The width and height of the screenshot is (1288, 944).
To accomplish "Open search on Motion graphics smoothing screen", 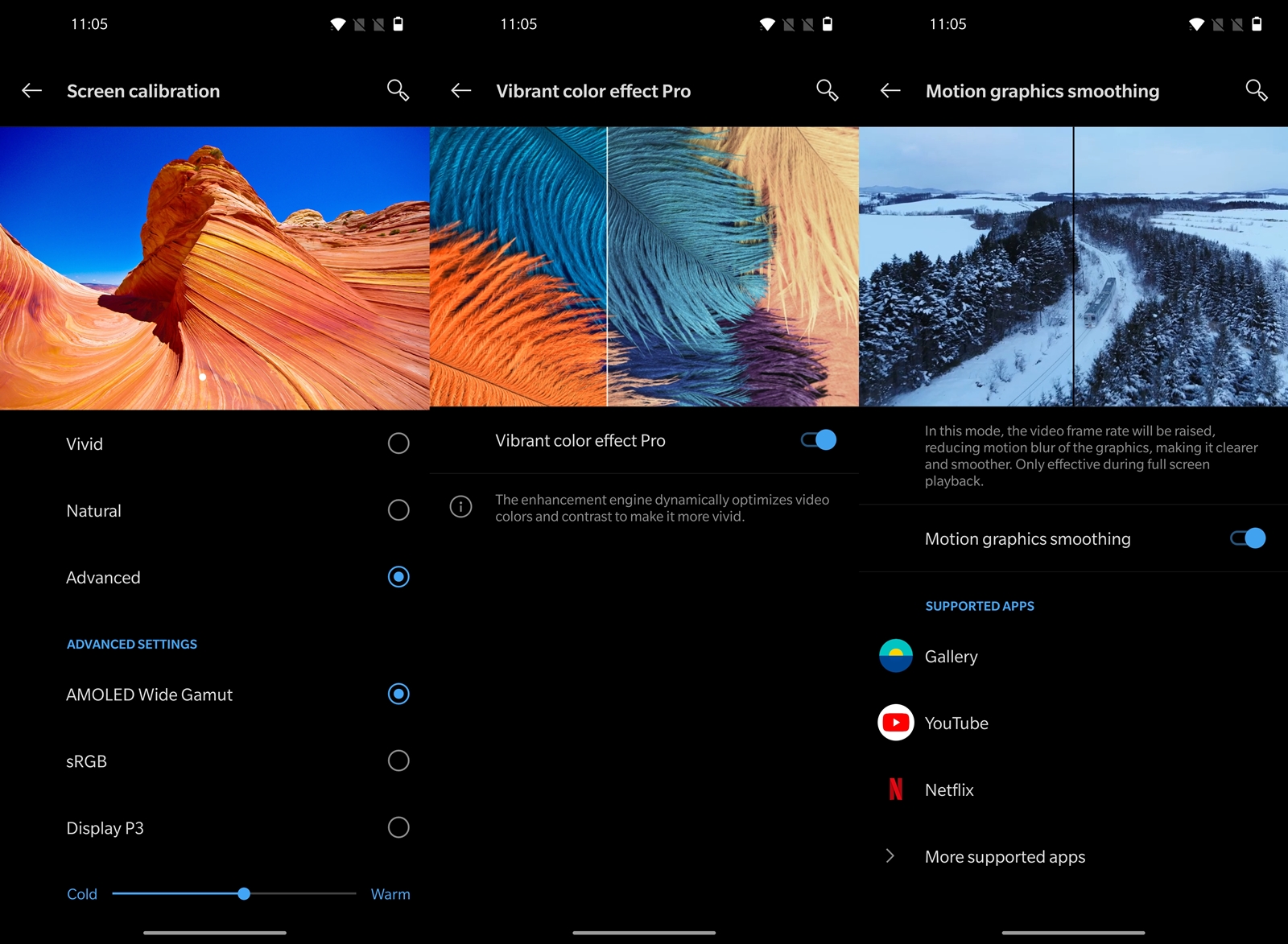I will tap(1257, 90).
